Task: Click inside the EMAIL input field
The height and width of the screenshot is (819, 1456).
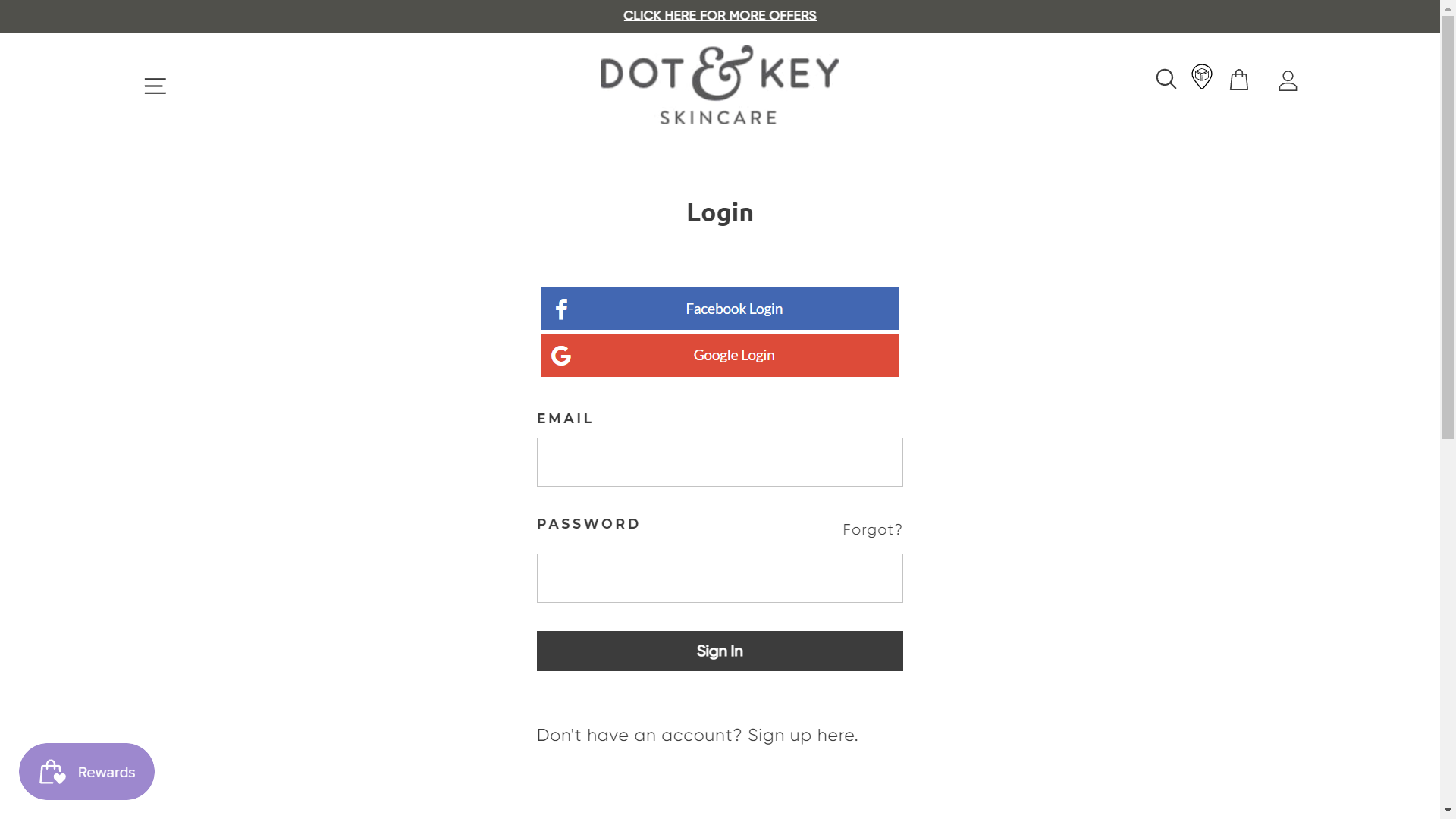Action: point(719,462)
